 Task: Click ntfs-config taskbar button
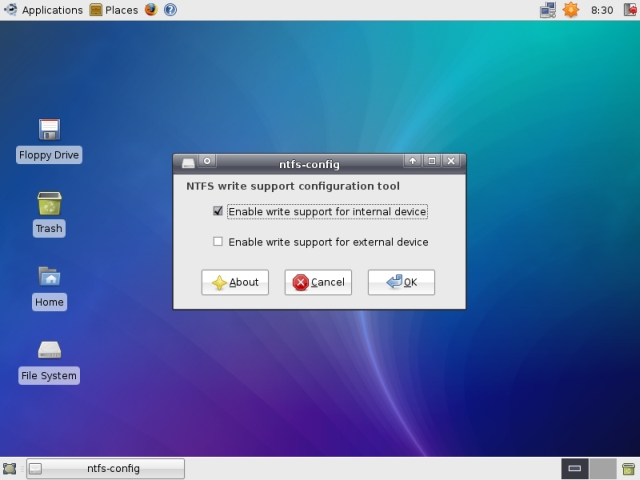pos(105,469)
